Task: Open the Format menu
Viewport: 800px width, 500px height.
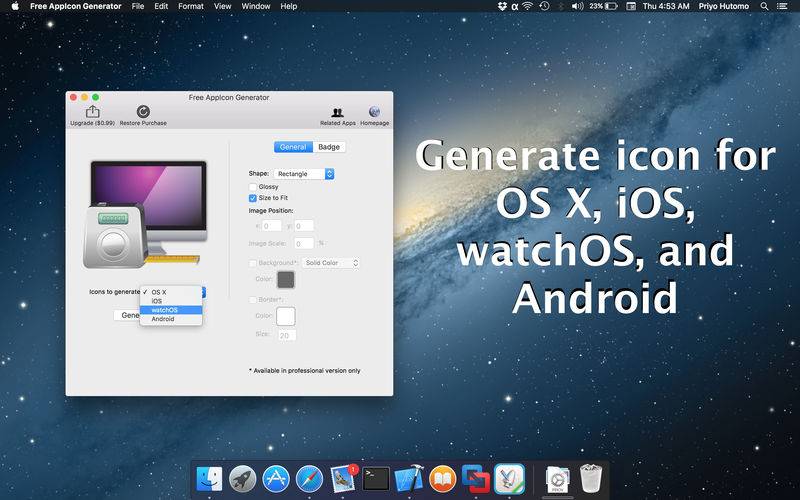Action: 191,6
